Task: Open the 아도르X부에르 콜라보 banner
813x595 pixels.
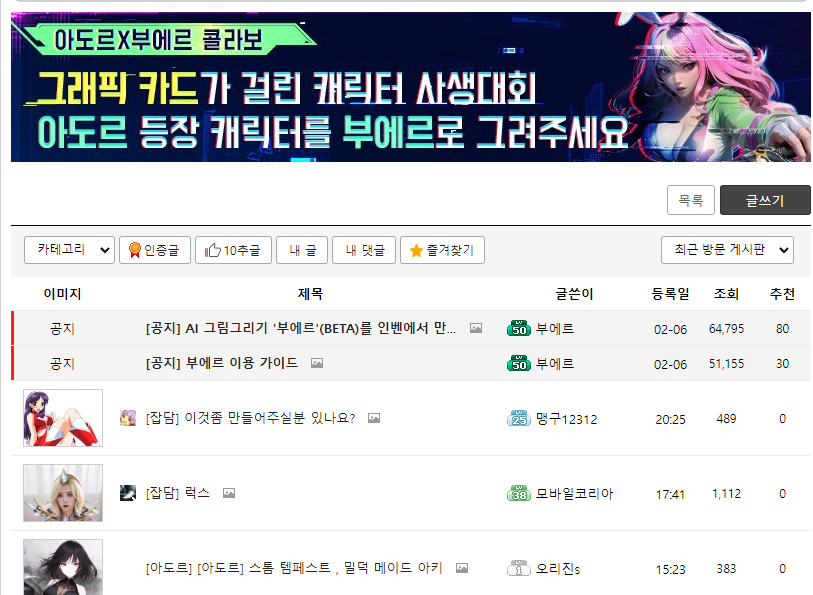Action: (x=411, y=87)
